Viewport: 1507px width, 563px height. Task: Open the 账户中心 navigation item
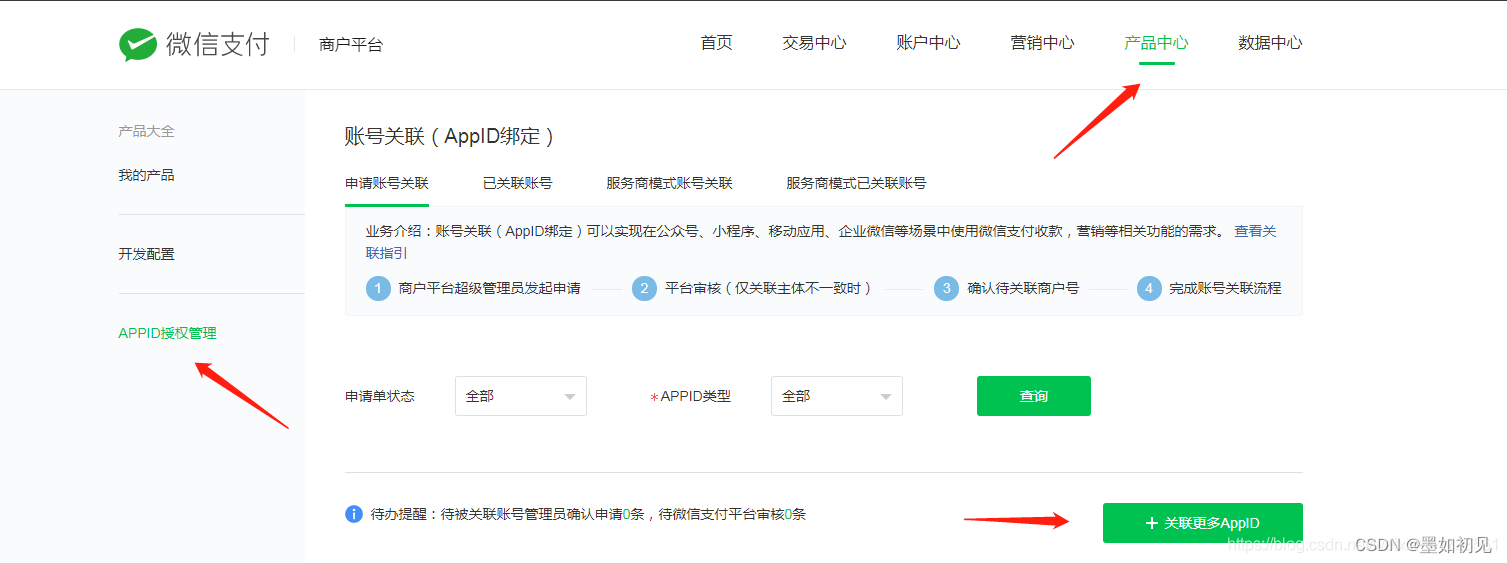(x=928, y=43)
